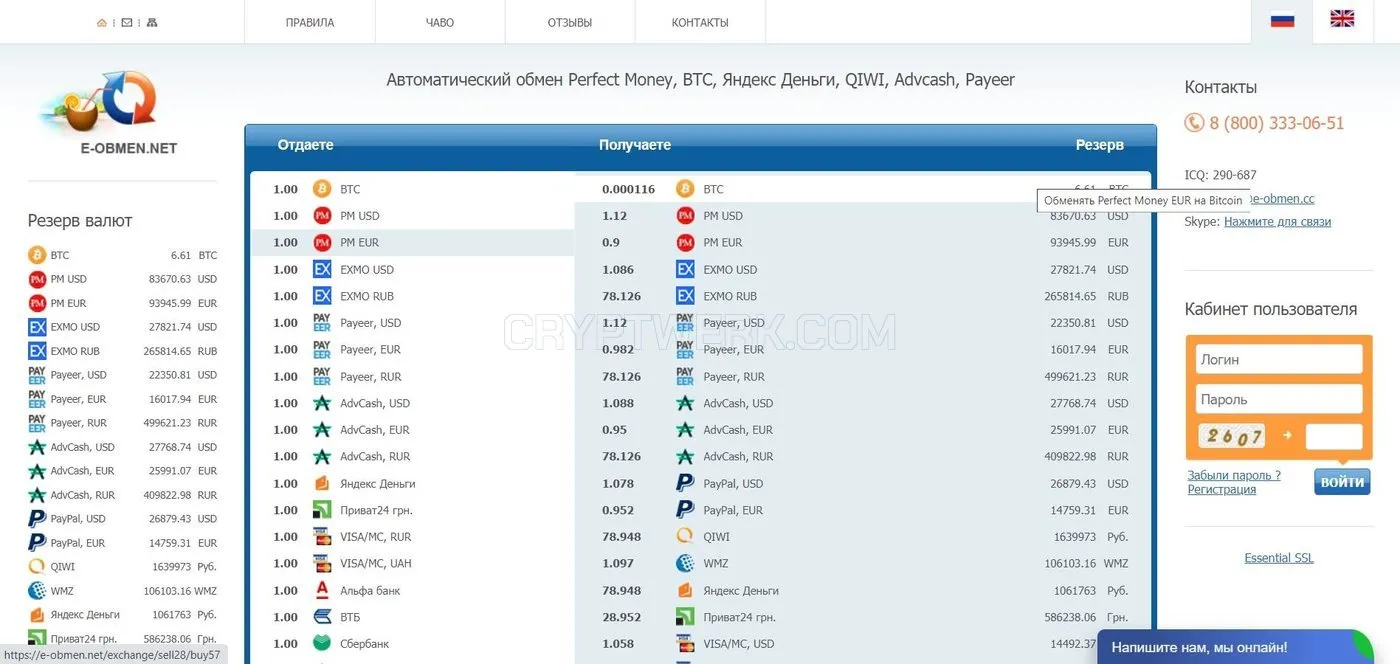Open the ЧАВО menu item

[440, 22]
